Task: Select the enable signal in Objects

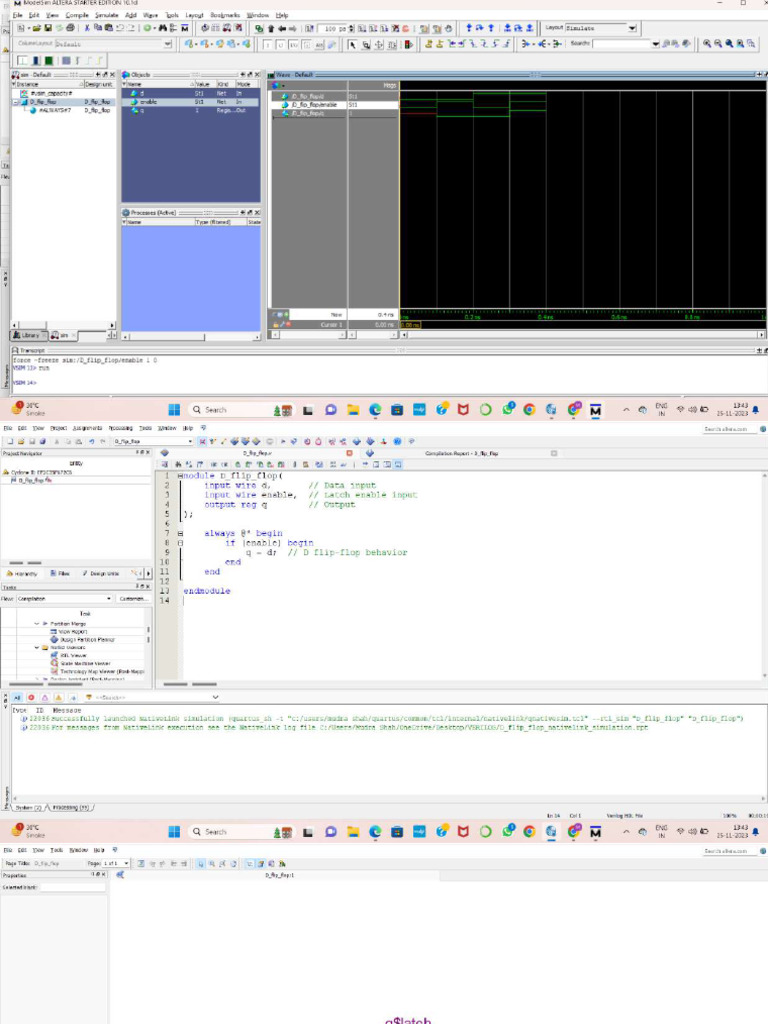Action: (149, 101)
